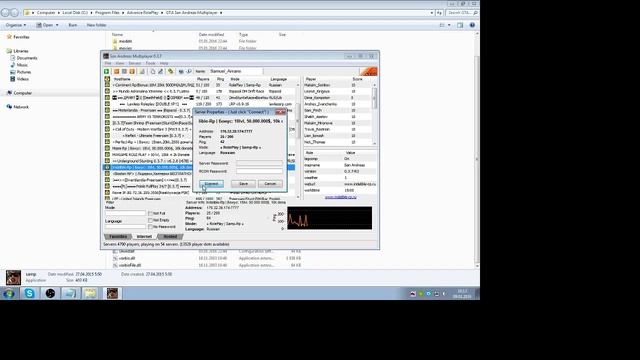Click the server properties toolbar icon
Viewport: 640px width, 360px height.
pyautogui.click(x=160, y=71)
